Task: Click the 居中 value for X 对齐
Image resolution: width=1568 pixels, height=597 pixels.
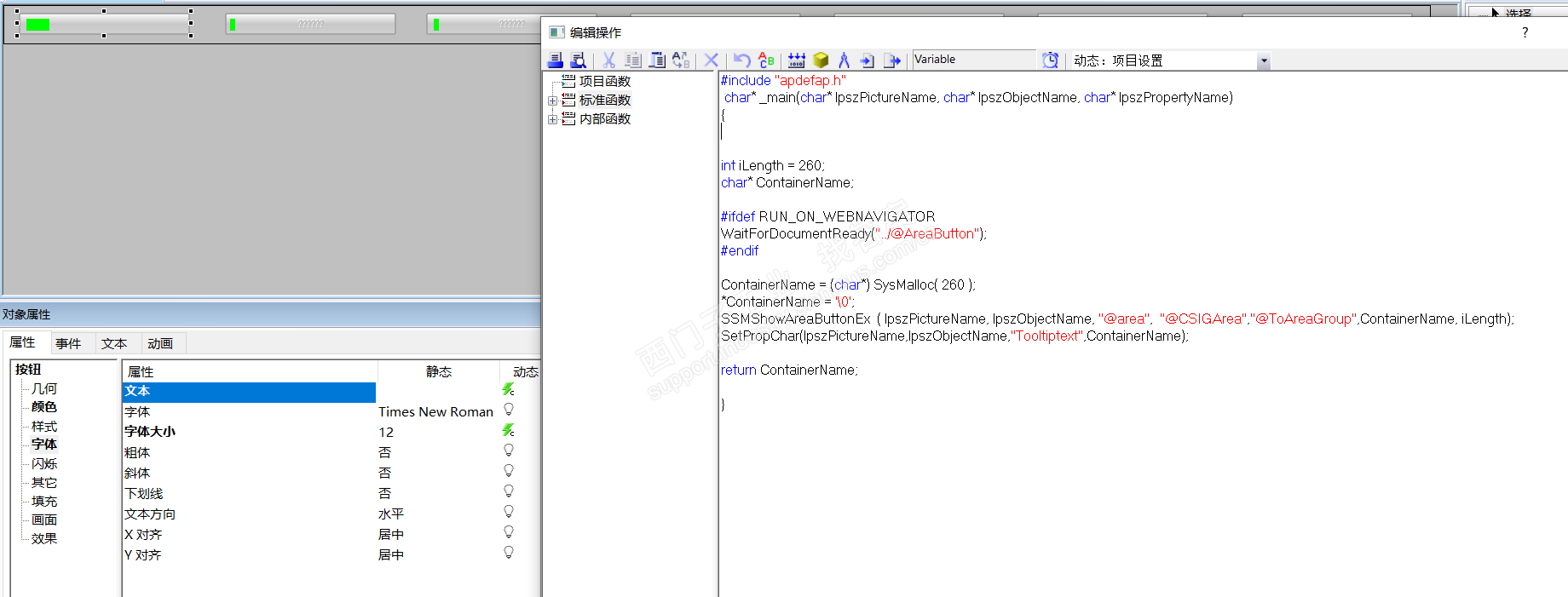Action: pos(391,535)
